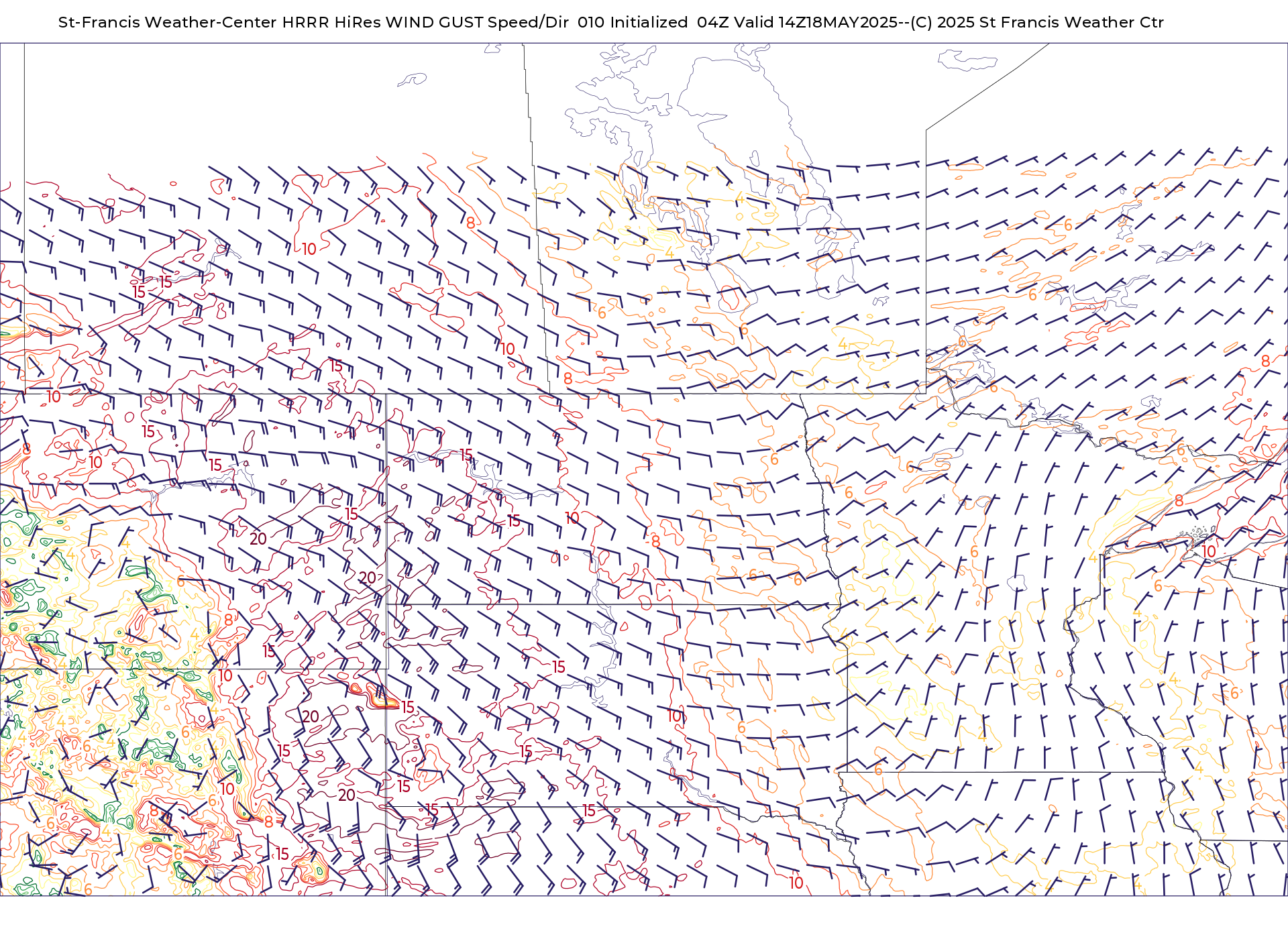This screenshot has height=939, width=1288.
Task: Click the "Valid 14Z18MAY2025" timestamp text
Action: pos(816,22)
